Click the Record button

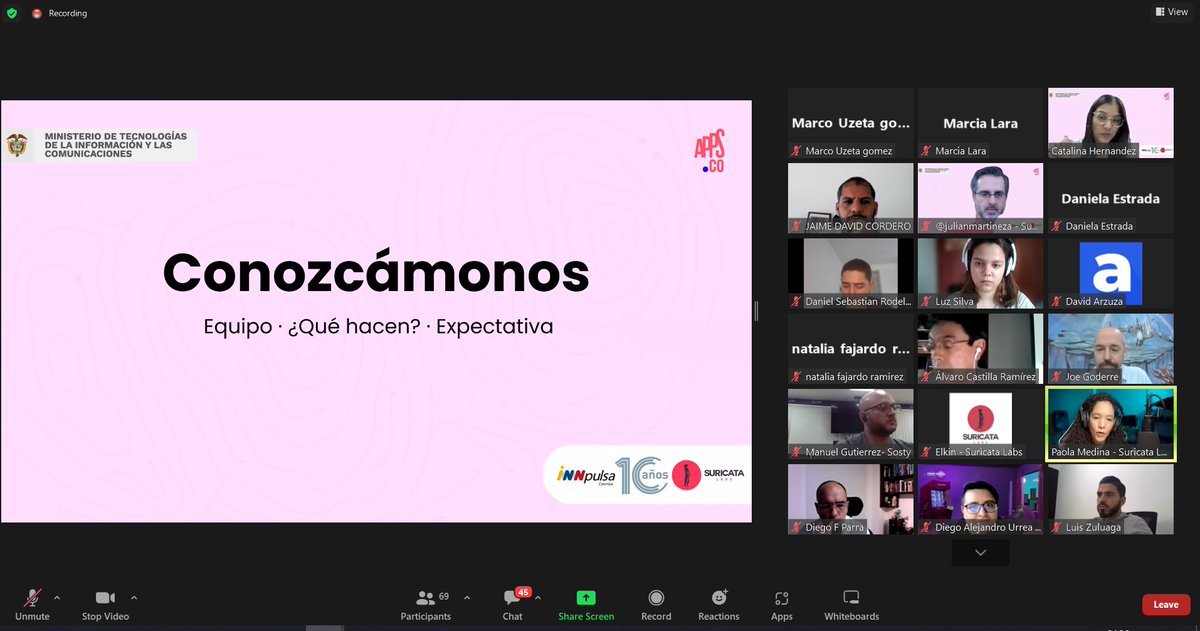tap(656, 605)
